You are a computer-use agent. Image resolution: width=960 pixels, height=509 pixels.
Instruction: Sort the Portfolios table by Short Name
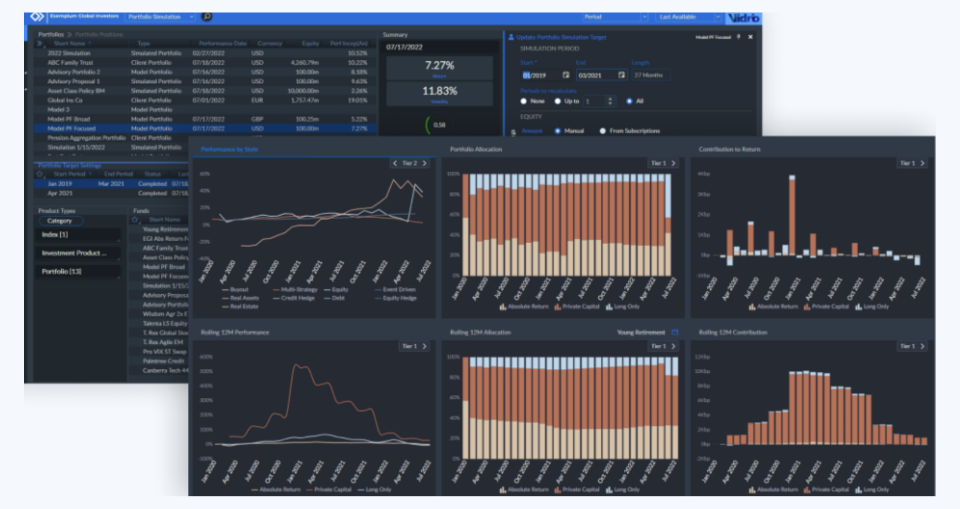pos(69,43)
